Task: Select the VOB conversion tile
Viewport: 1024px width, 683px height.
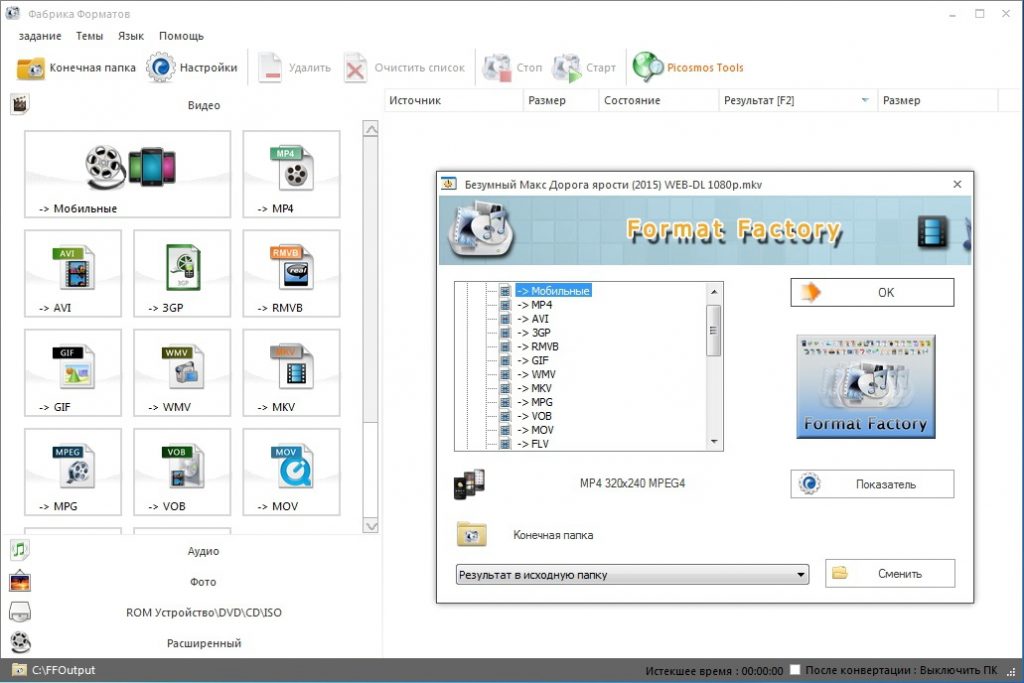Action: point(182,471)
